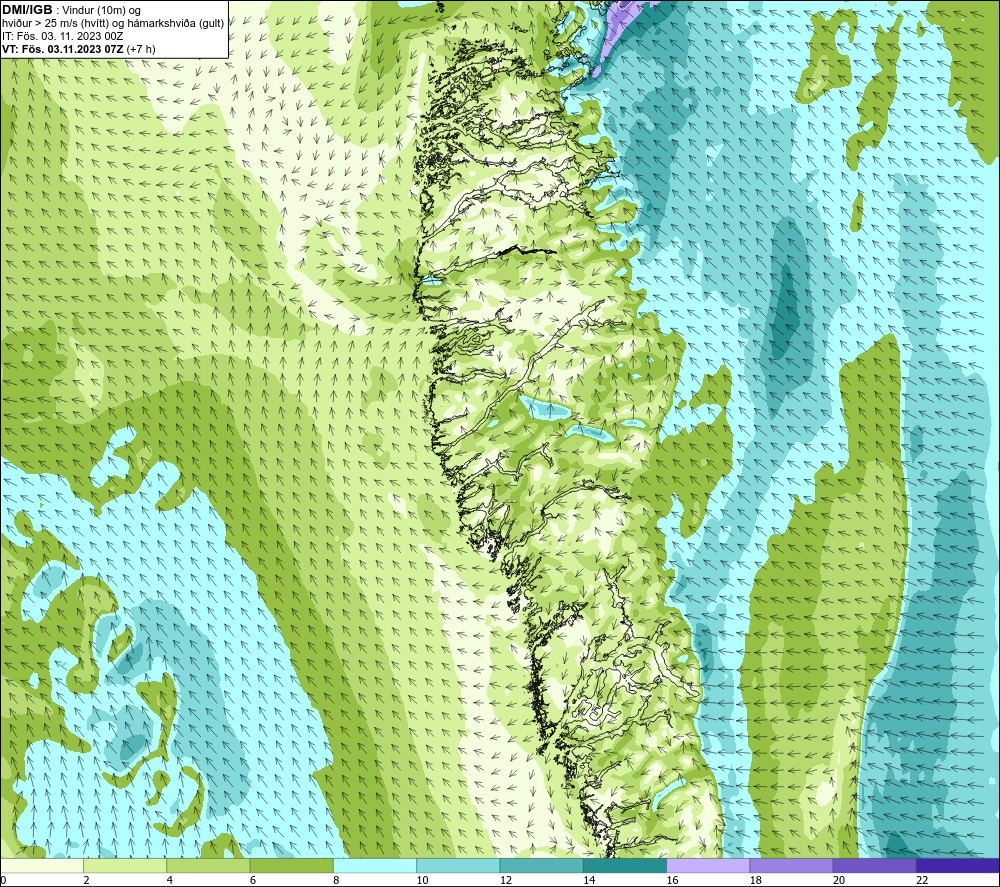Click the '16' scale label

(x=672, y=881)
